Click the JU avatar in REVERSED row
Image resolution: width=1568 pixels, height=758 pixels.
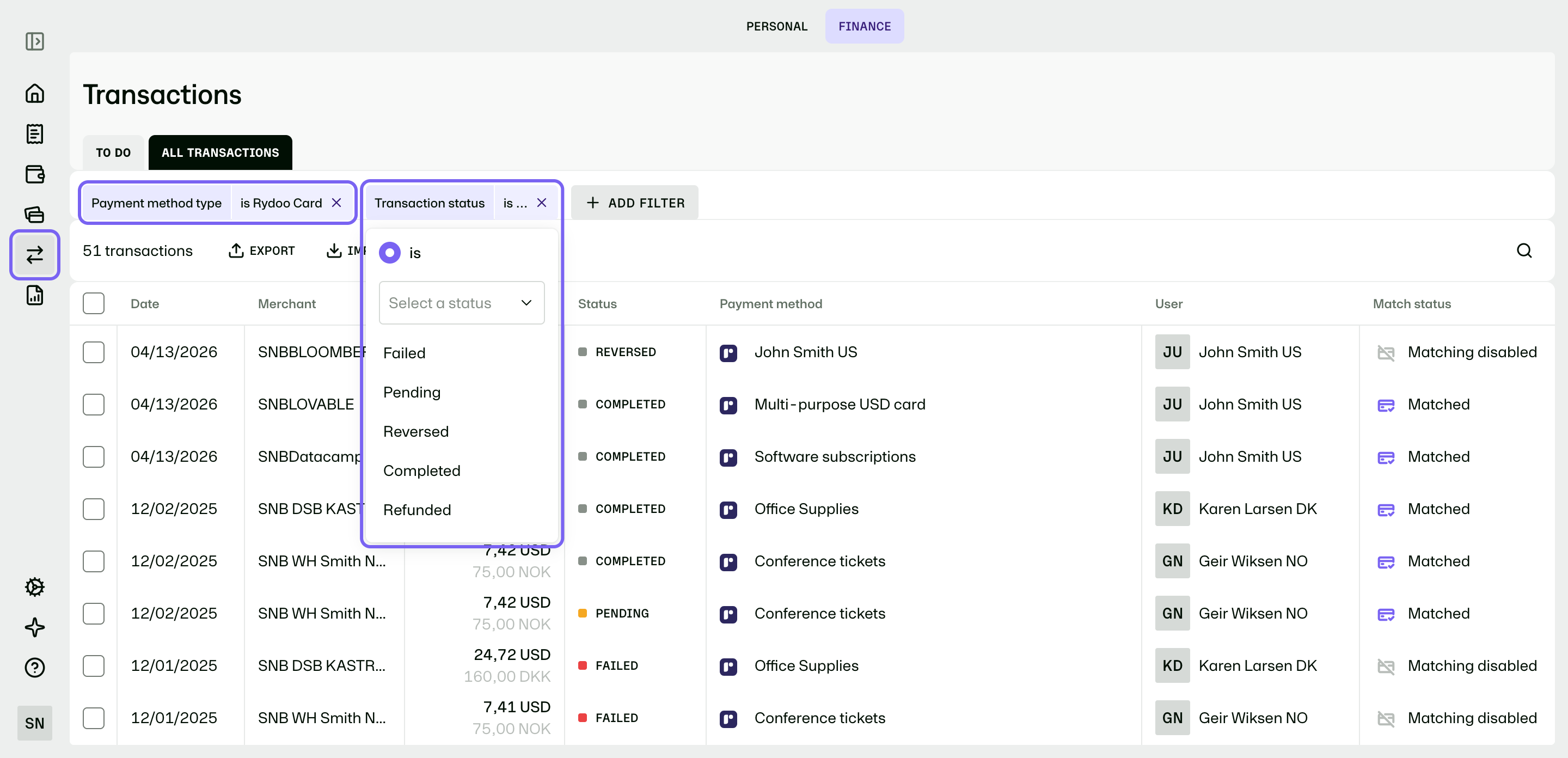tap(1172, 352)
